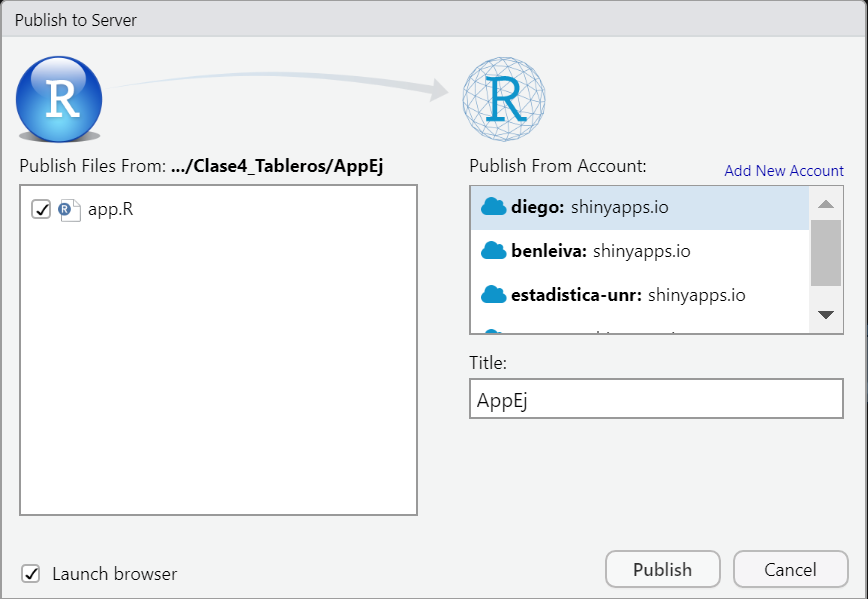868x599 pixels.
Task: Click the blue RStudio ball logo
Action: [59, 99]
